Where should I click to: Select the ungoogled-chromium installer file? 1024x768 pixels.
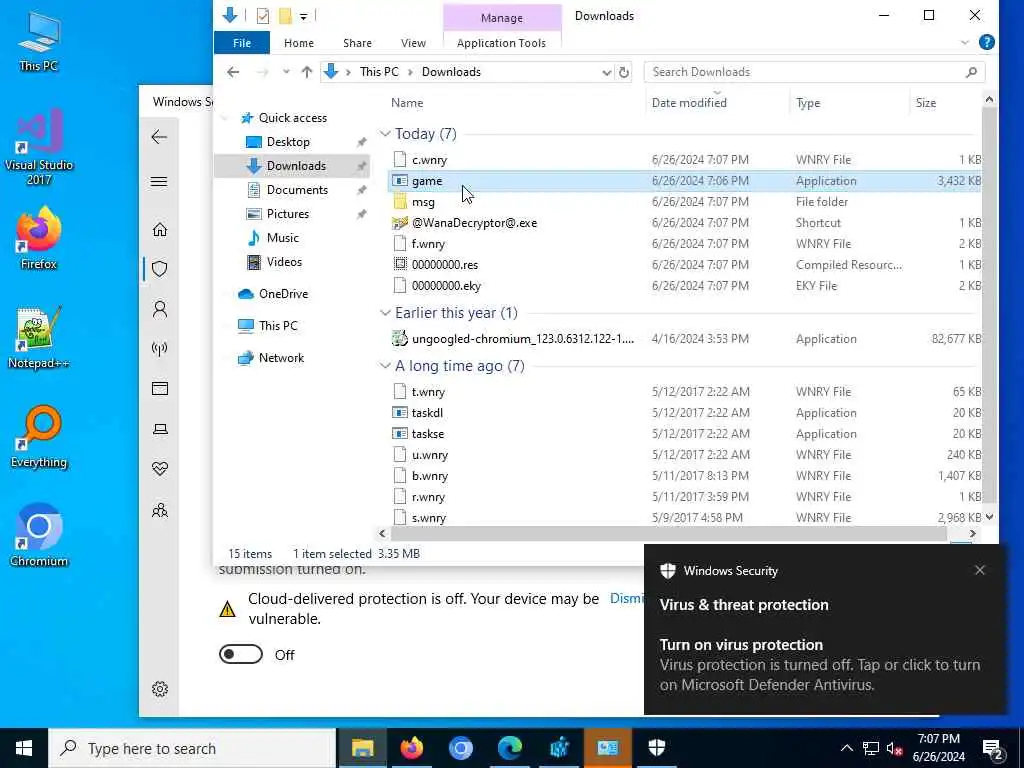[x=522, y=339]
